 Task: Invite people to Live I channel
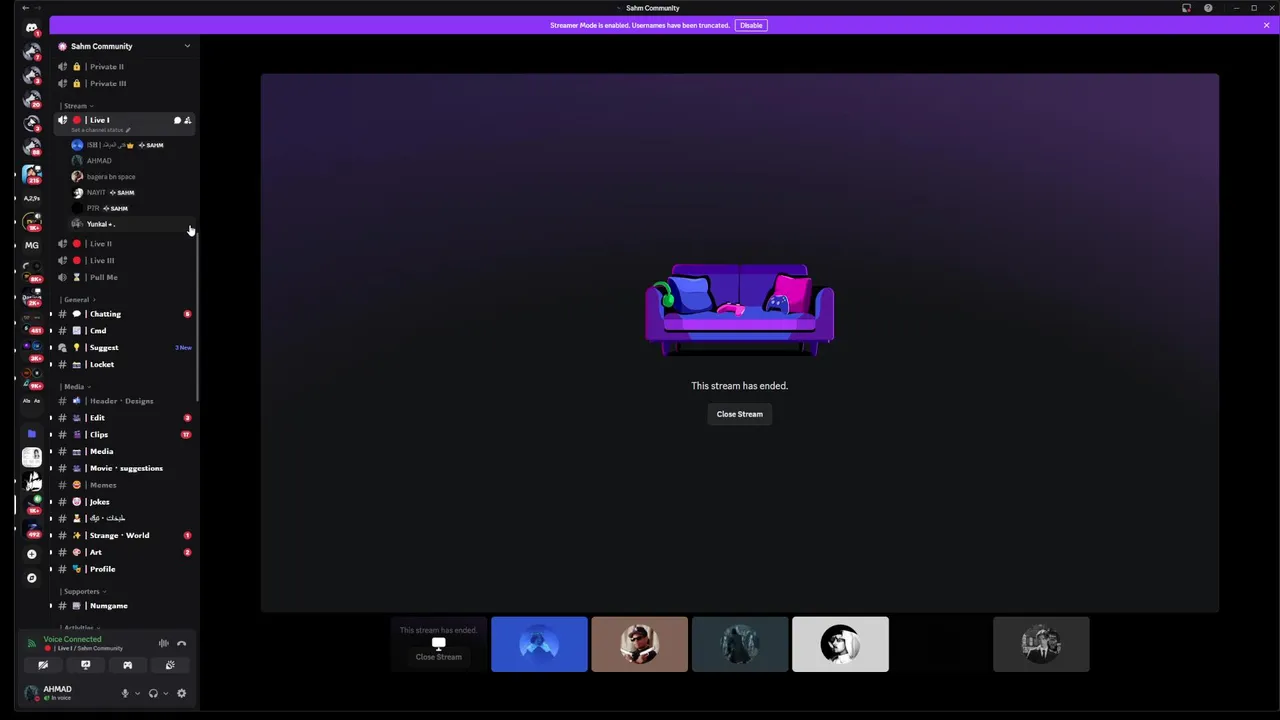click(x=187, y=120)
